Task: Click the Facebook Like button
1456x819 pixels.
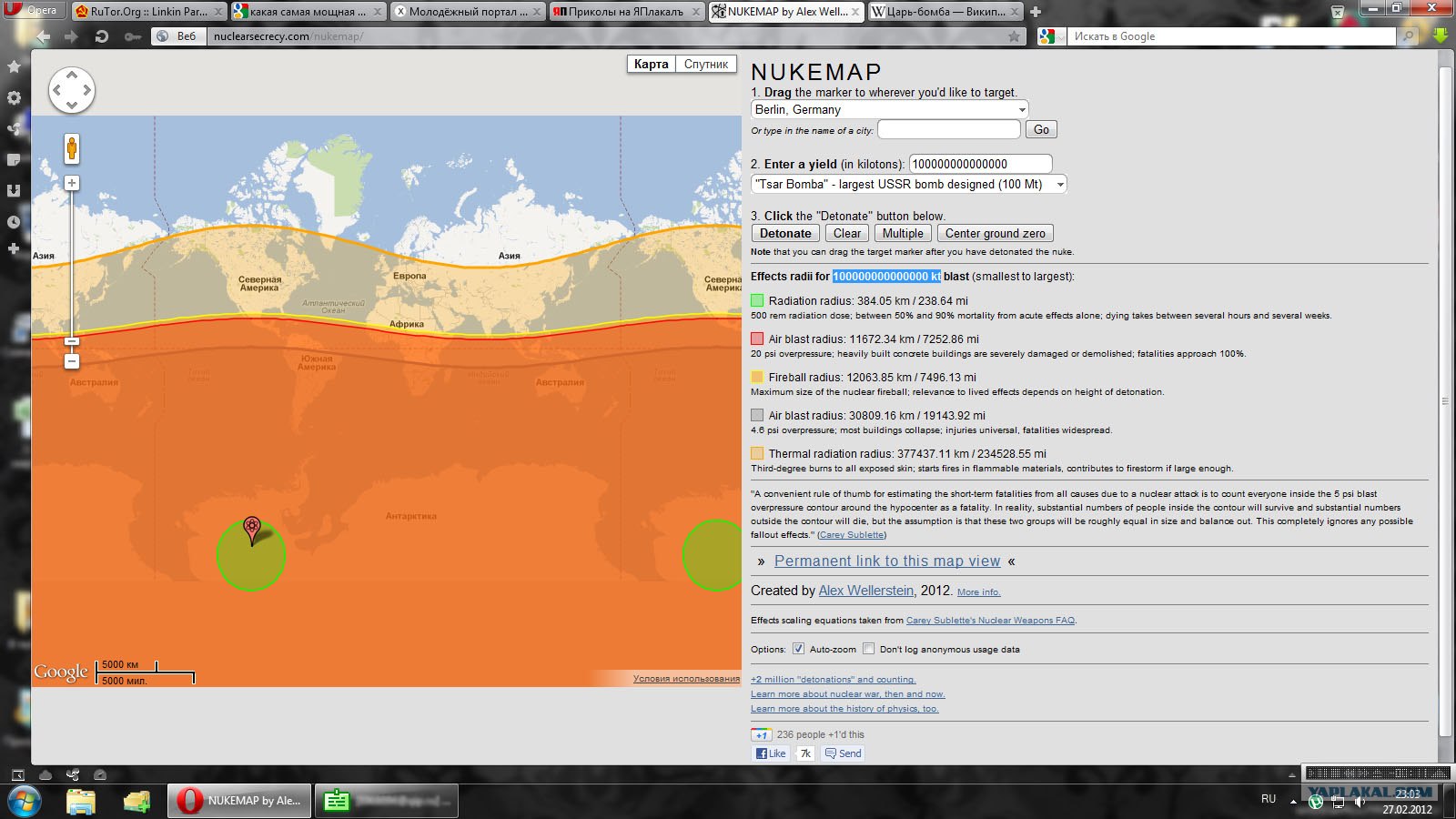Action: pos(770,753)
